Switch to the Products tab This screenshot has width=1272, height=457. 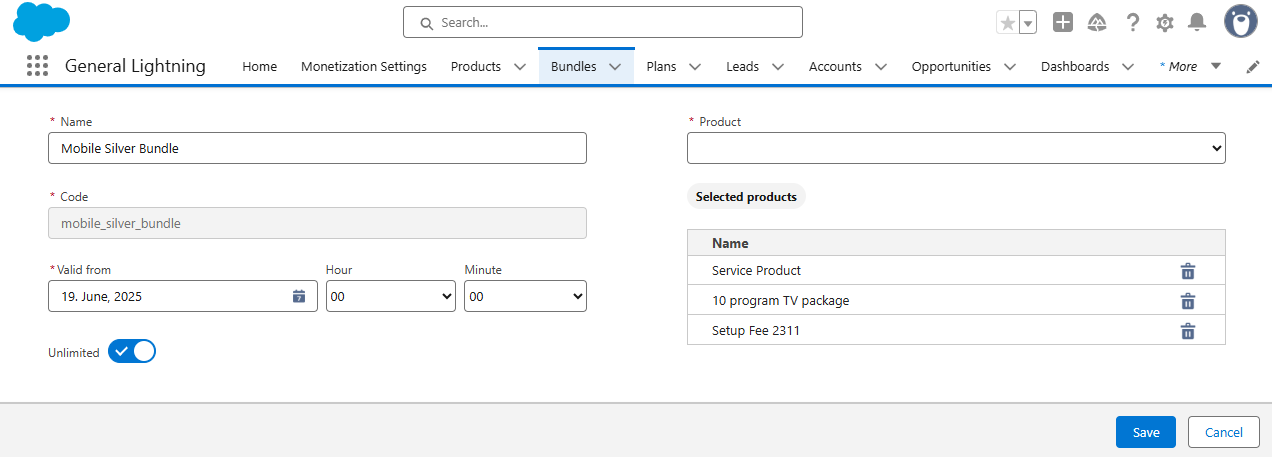(476, 67)
